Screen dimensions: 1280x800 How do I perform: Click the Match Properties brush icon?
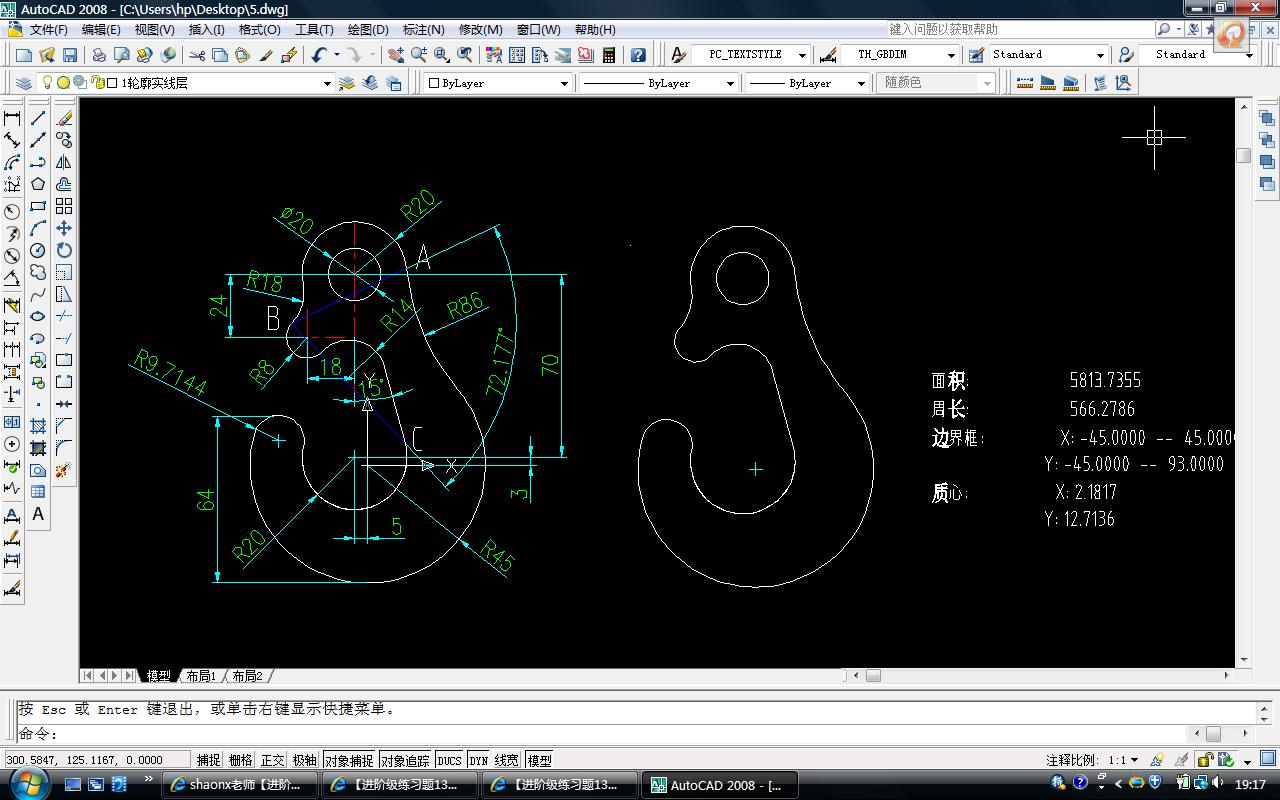click(x=290, y=55)
